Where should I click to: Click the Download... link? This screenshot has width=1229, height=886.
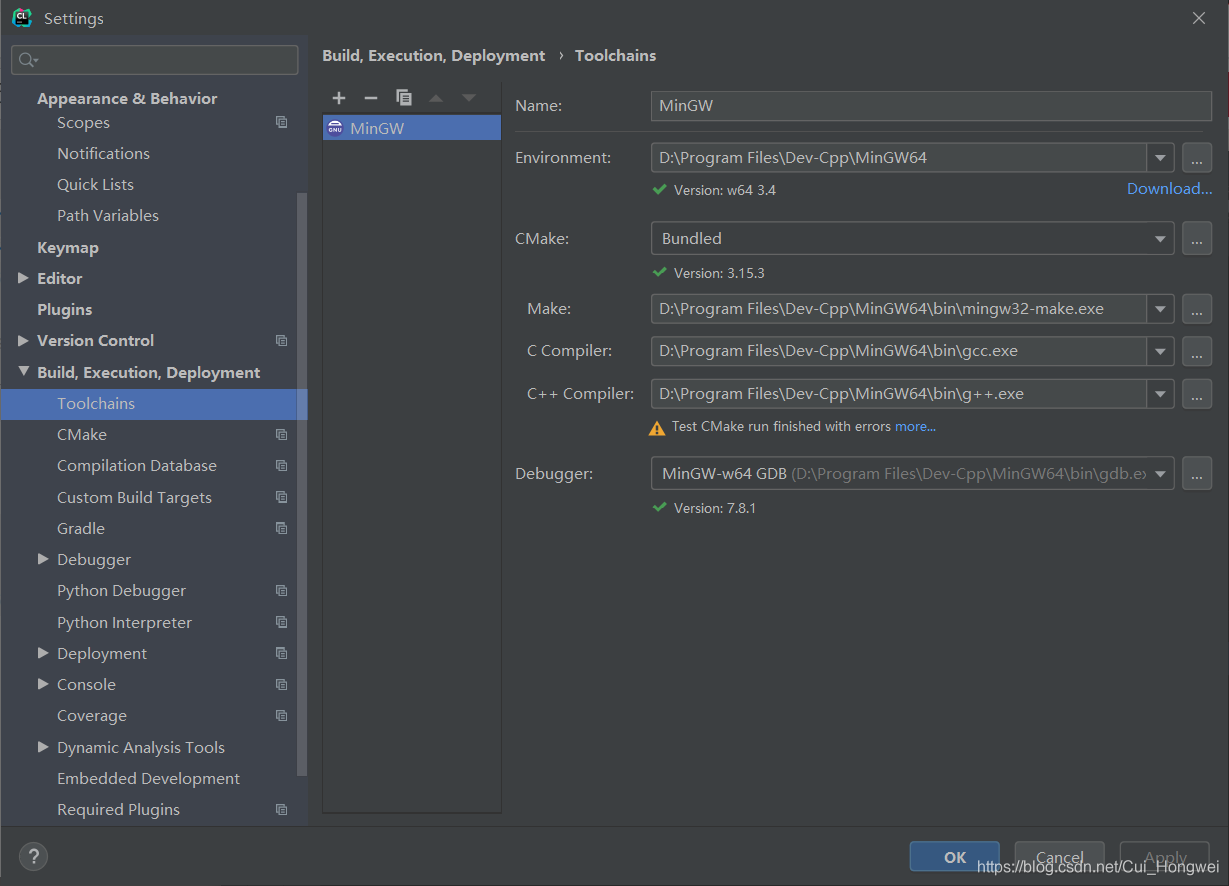[x=1169, y=189]
